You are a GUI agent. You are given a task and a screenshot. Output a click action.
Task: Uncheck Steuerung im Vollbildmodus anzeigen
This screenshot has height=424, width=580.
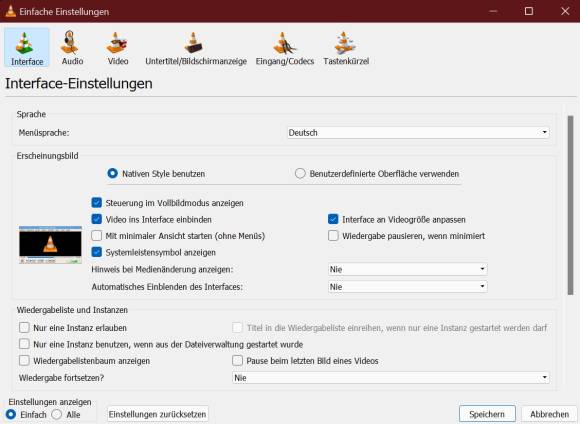coord(97,203)
